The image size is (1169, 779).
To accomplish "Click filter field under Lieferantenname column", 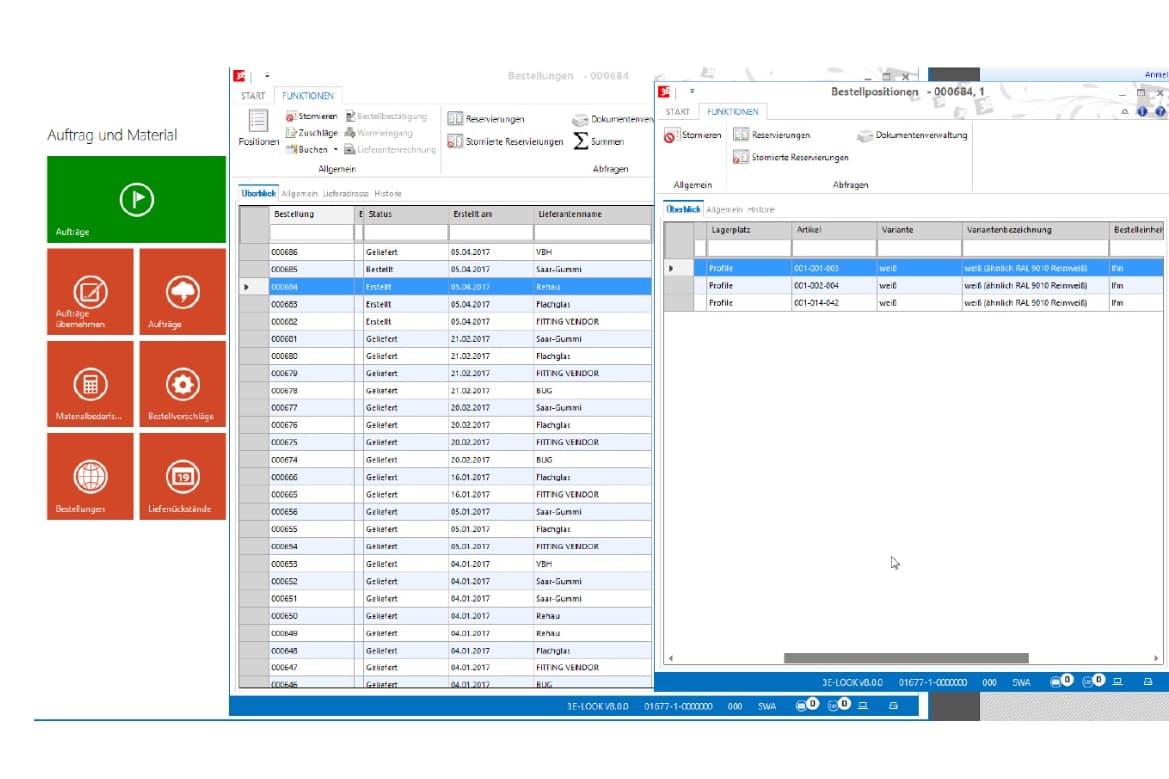I will pos(593,233).
